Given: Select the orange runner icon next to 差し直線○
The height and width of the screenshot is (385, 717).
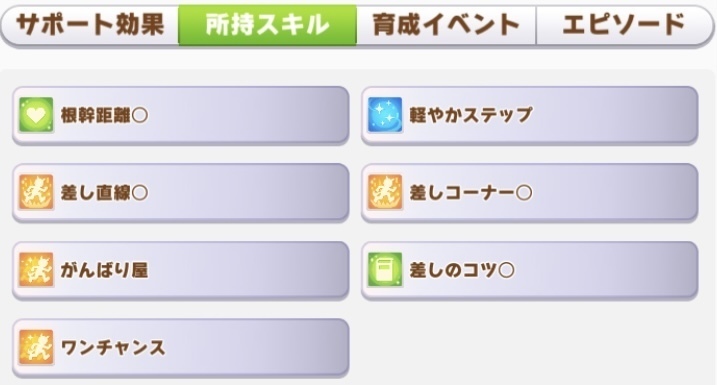Looking at the screenshot, I should click(x=37, y=192).
